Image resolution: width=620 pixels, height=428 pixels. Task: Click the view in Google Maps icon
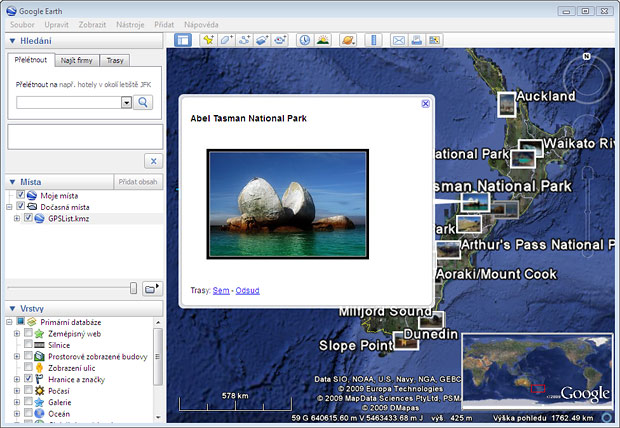pos(434,40)
